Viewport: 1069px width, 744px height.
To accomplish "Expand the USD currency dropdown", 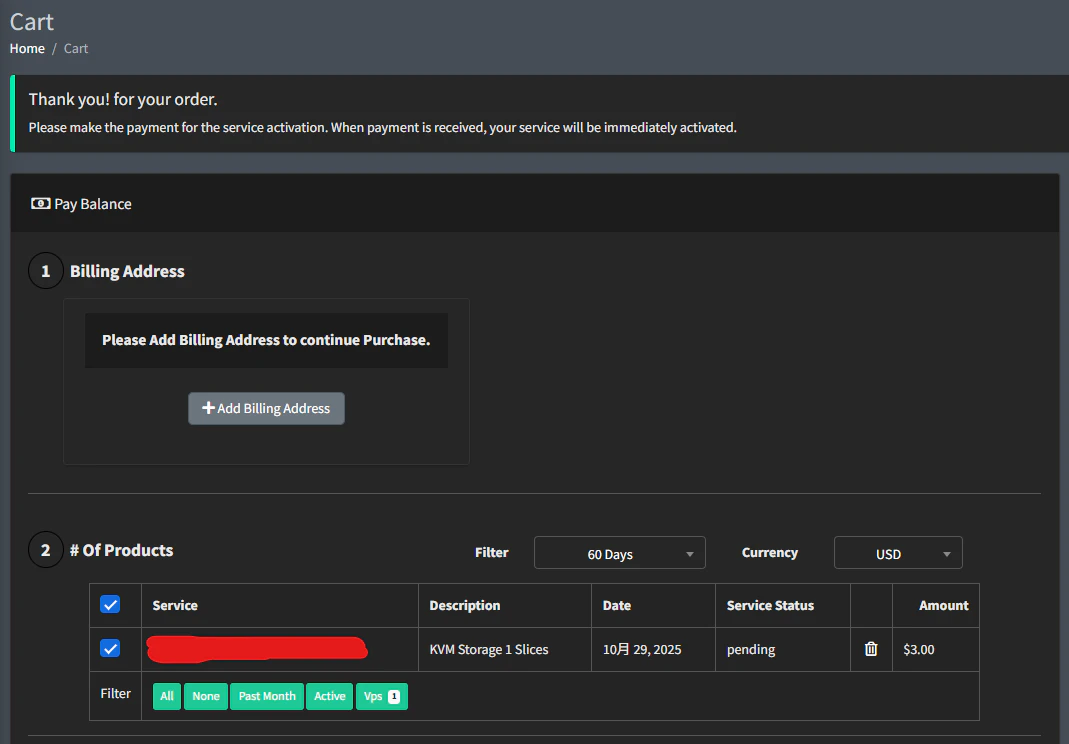I will (x=897, y=554).
